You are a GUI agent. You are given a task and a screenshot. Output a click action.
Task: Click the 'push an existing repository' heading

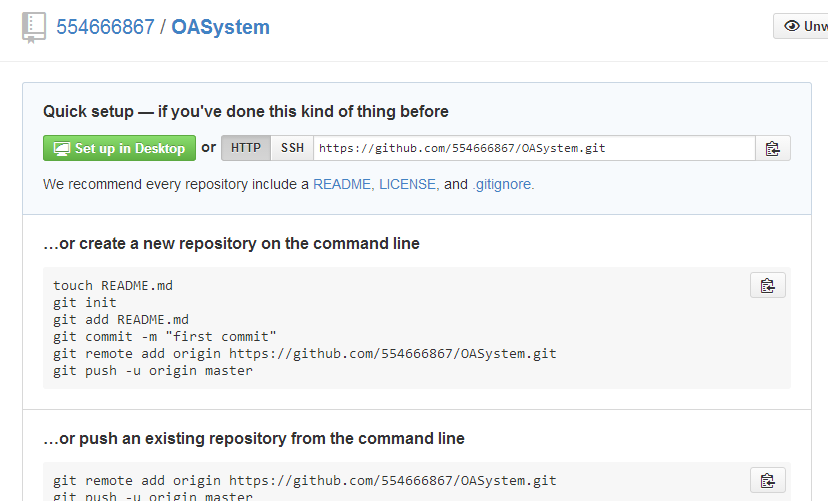pos(254,438)
